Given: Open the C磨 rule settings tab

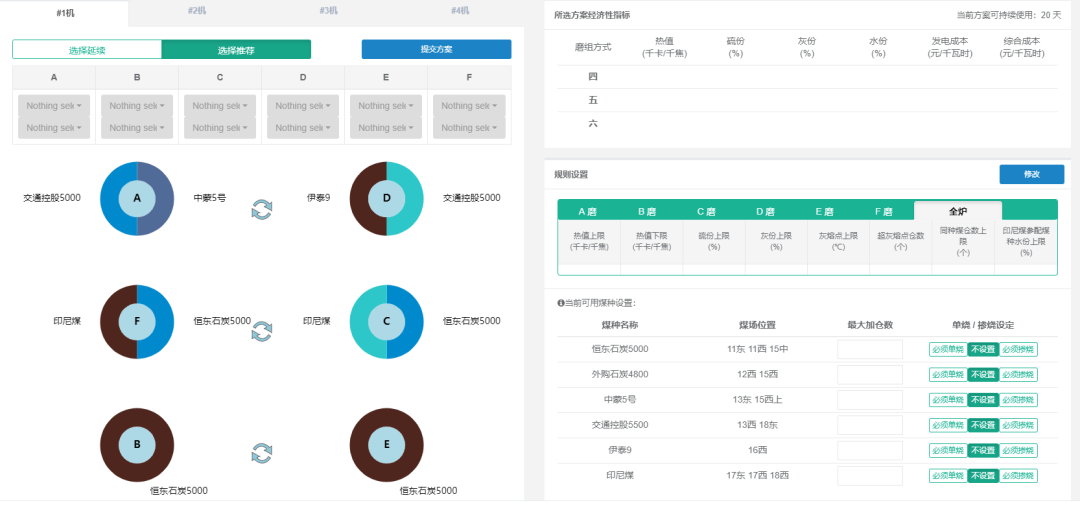Looking at the screenshot, I should click(x=706, y=211).
